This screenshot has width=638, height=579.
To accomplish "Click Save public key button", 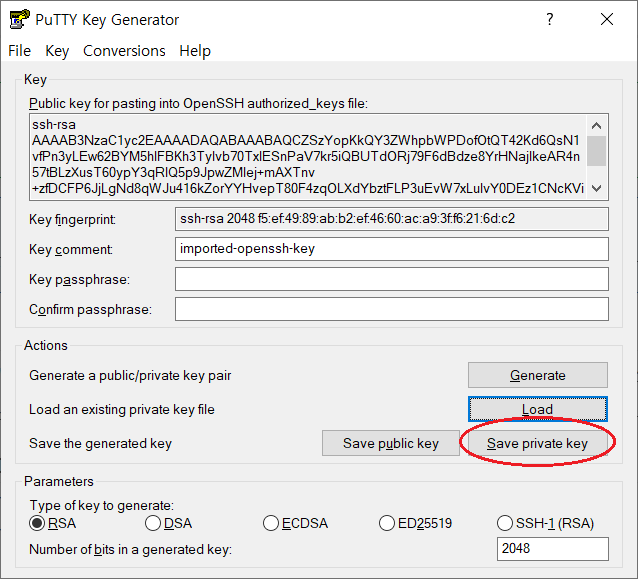I will click(x=391, y=443).
